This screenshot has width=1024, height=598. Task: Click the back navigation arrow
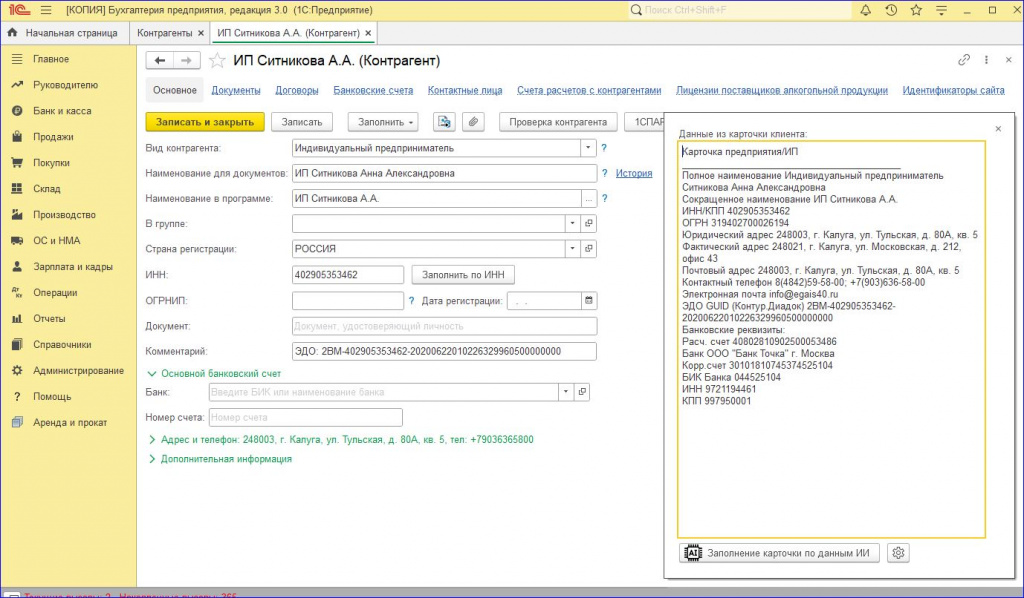point(160,60)
